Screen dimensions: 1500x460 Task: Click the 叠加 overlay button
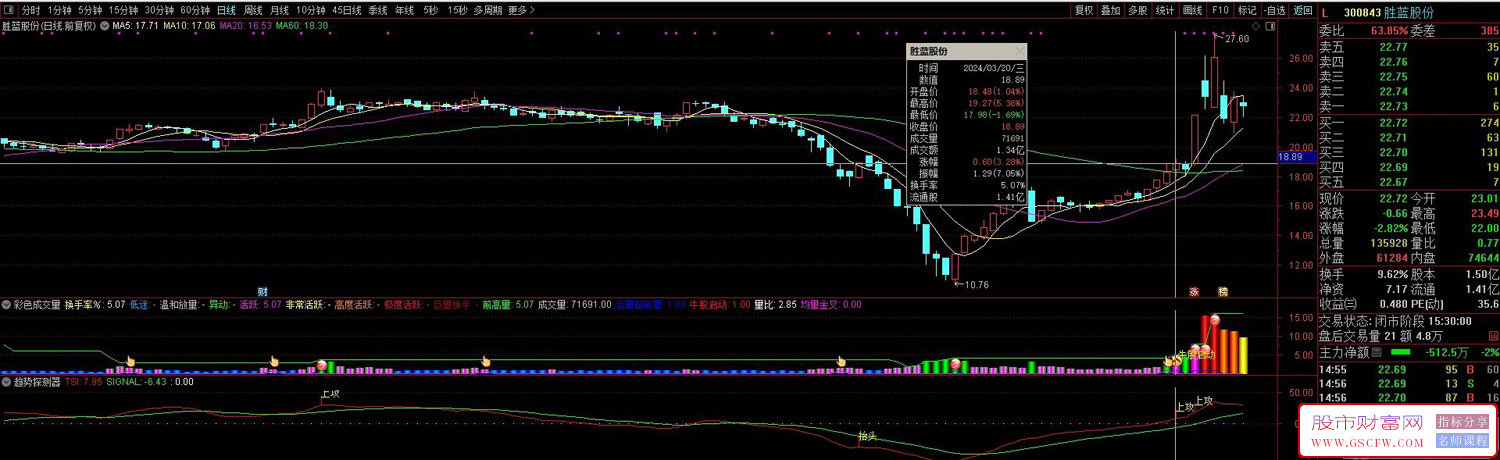point(1110,10)
